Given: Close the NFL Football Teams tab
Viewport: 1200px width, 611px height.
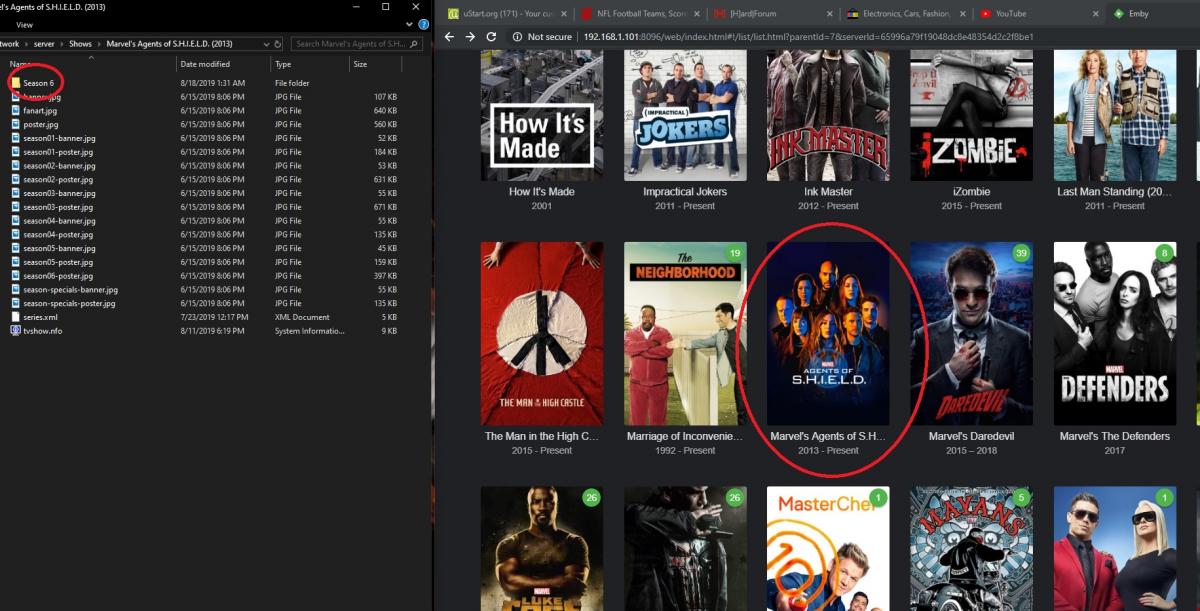Looking at the screenshot, I should click(x=698, y=14).
